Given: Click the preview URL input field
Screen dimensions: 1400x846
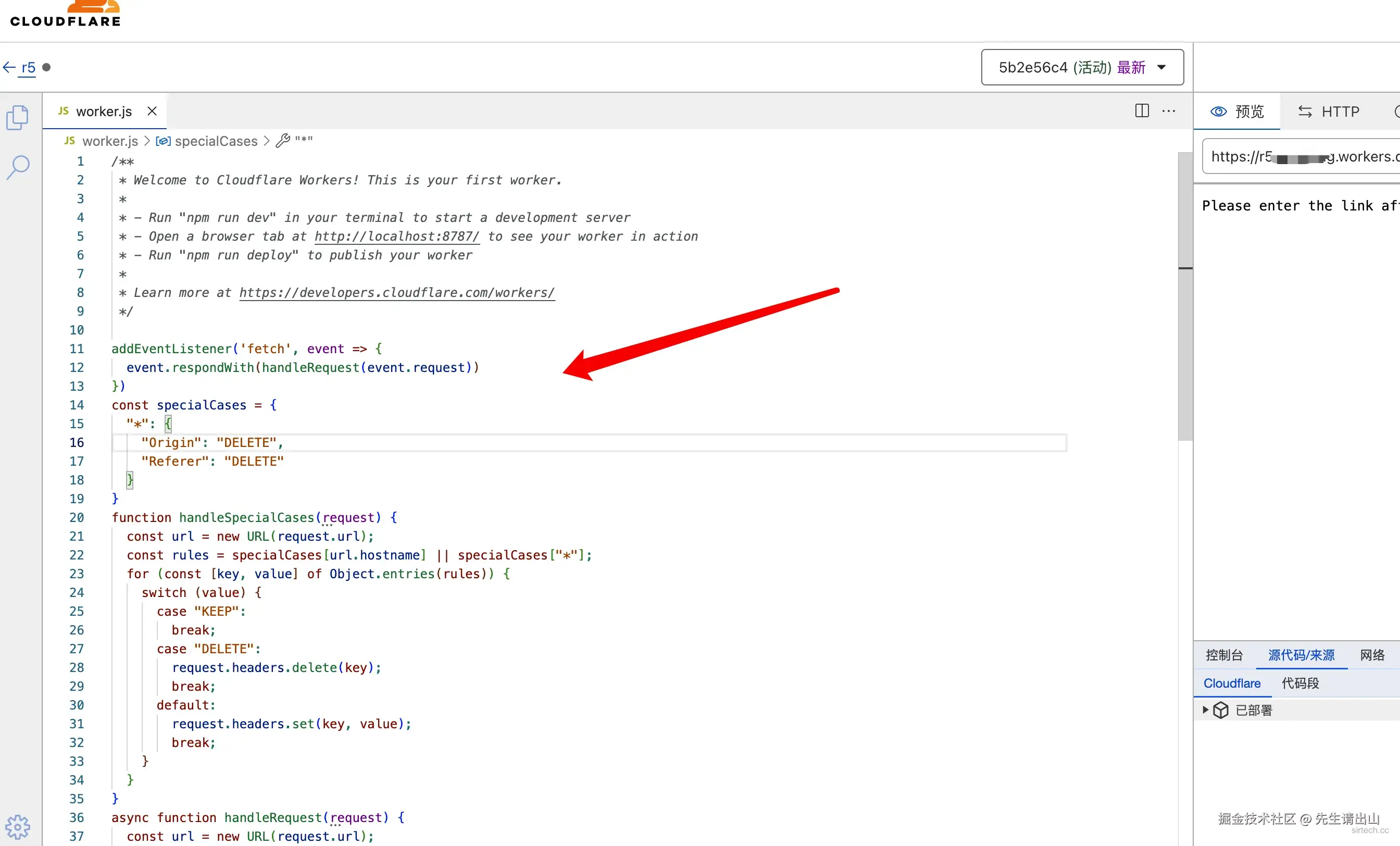Looking at the screenshot, I should point(1301,156).
